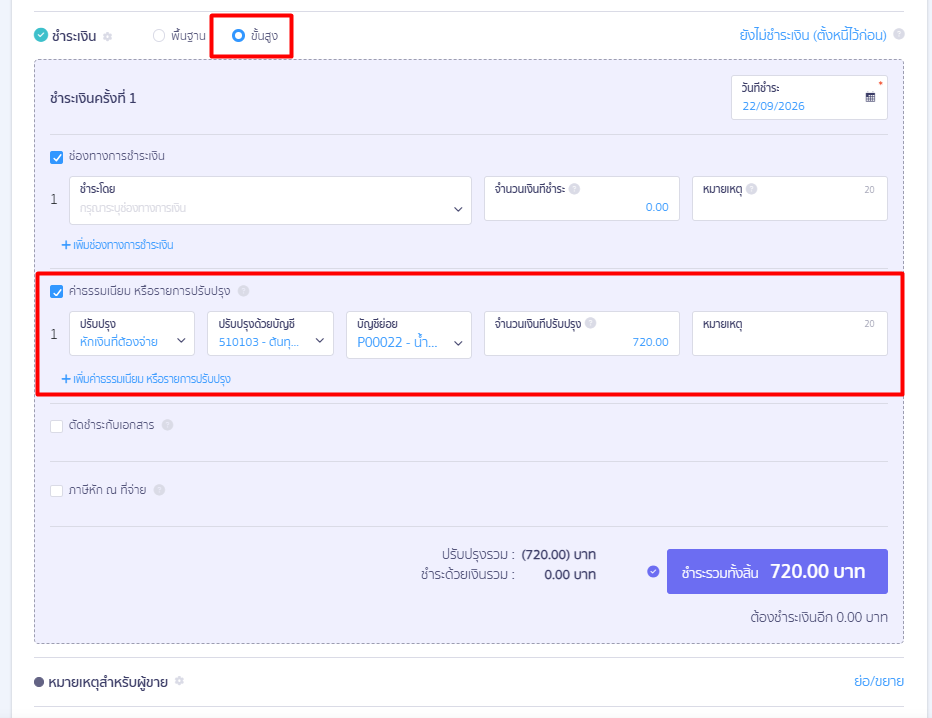Select the พื้นฐาน radio option
This screenshot has height=718, width=932.
(x=159, y=36)
